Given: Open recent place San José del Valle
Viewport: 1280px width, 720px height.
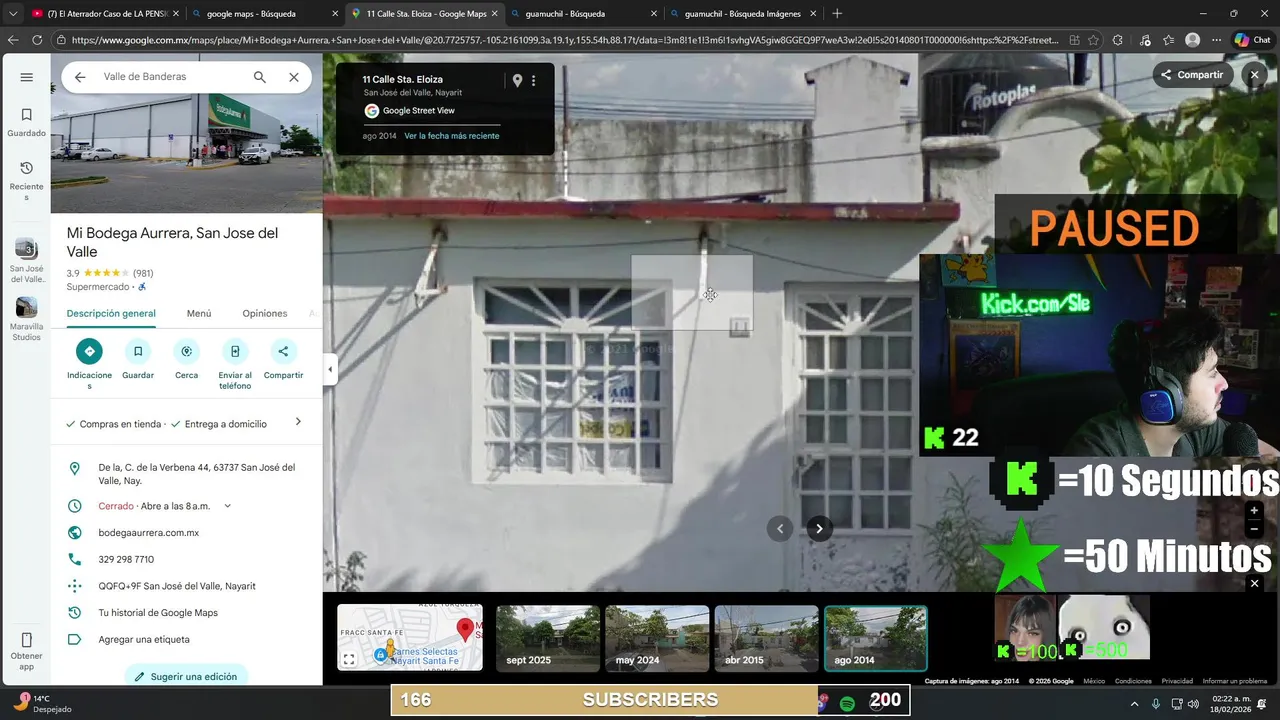Looking at the screenshot, I should (27, 261).
